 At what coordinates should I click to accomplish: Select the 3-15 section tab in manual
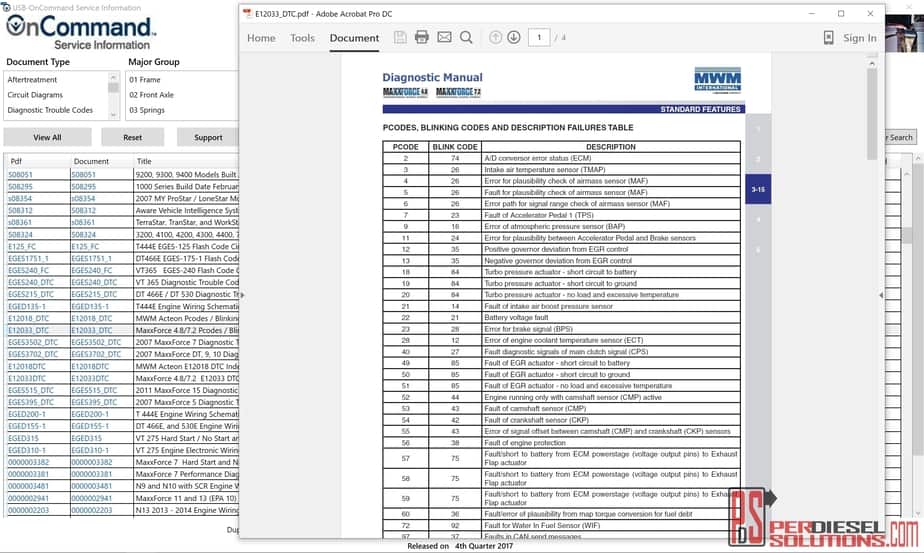[758, 189]
